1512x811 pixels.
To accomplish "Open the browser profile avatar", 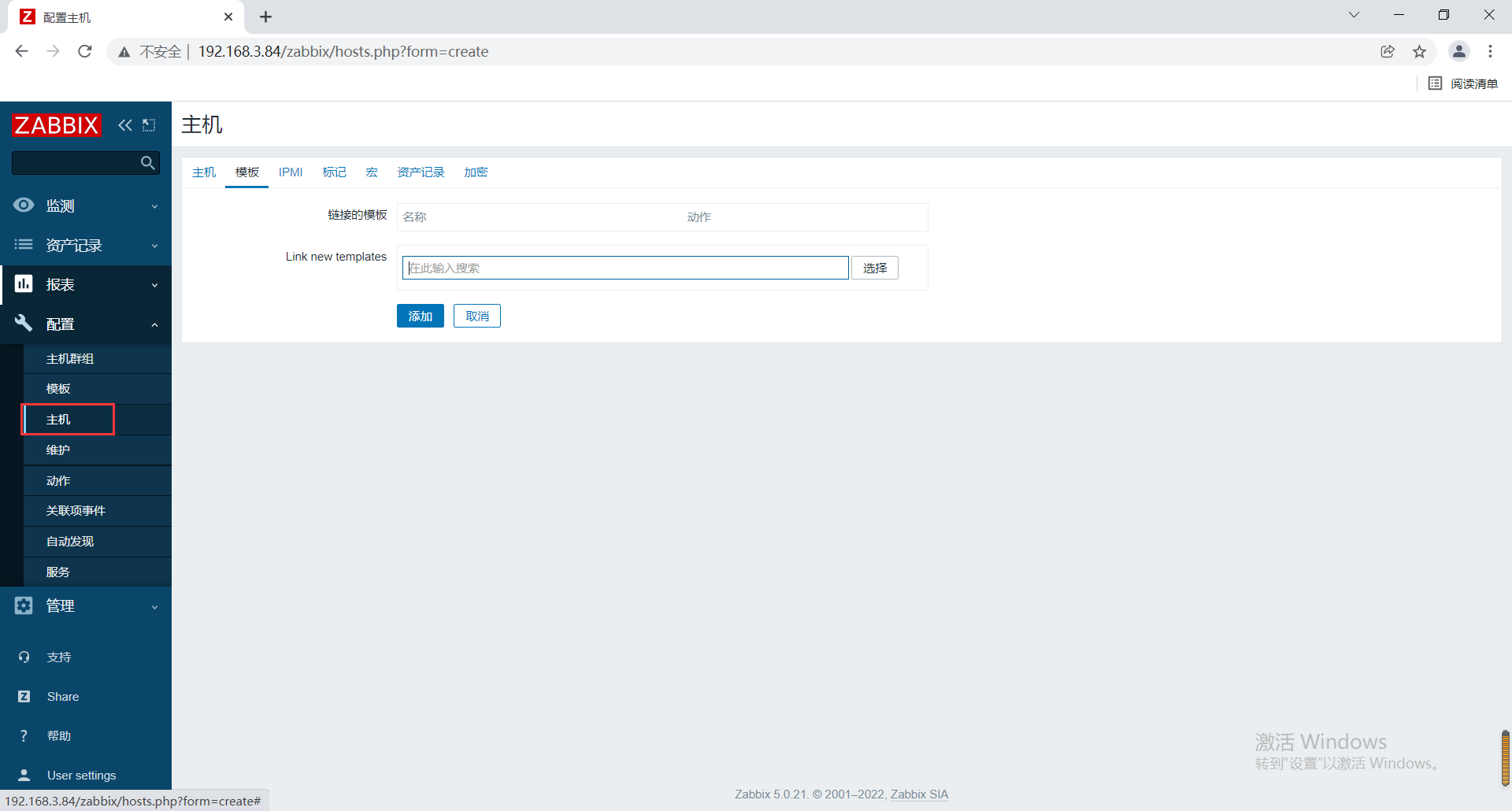I will point(1459,51).
